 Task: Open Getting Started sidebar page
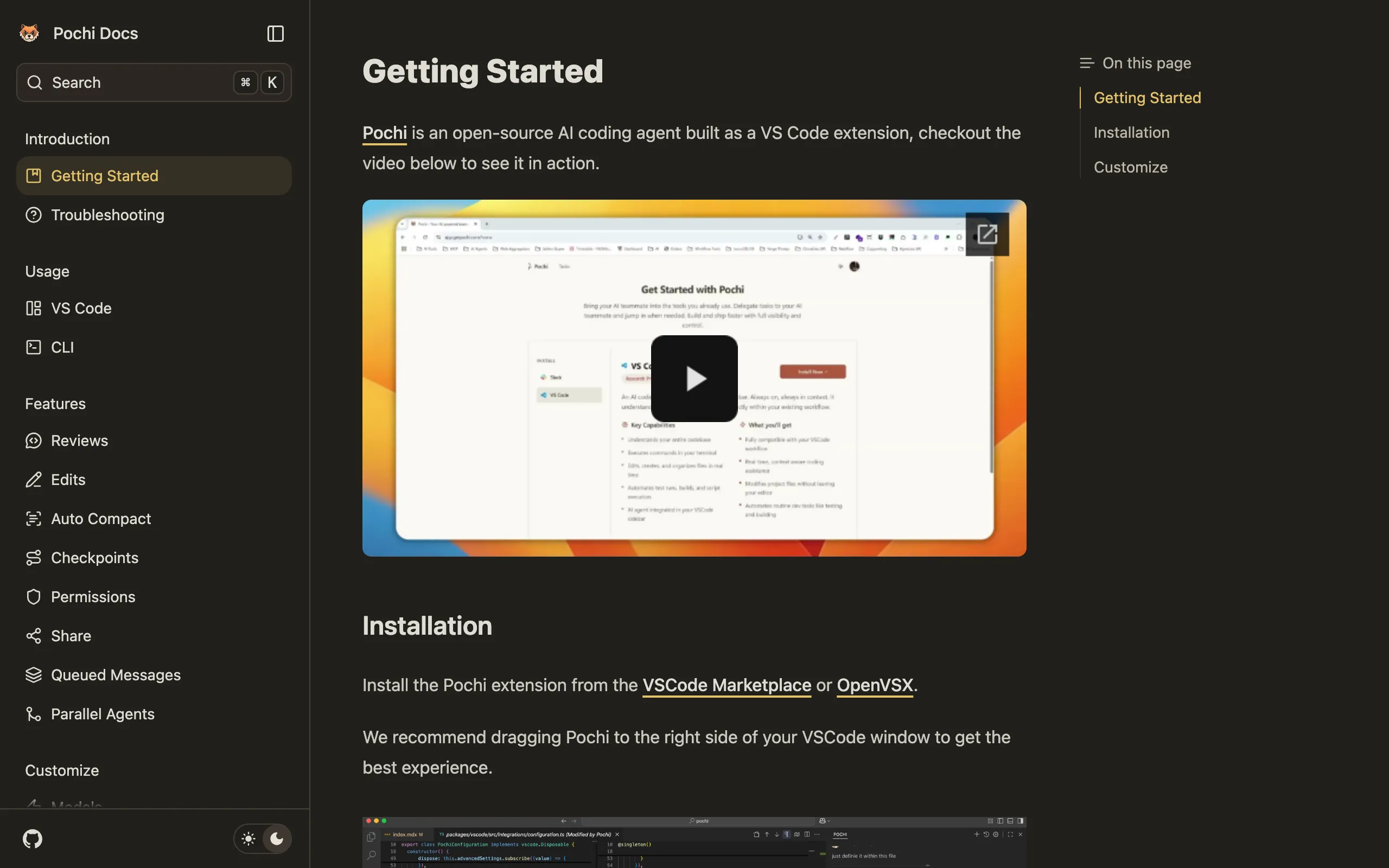coord(154,176)
